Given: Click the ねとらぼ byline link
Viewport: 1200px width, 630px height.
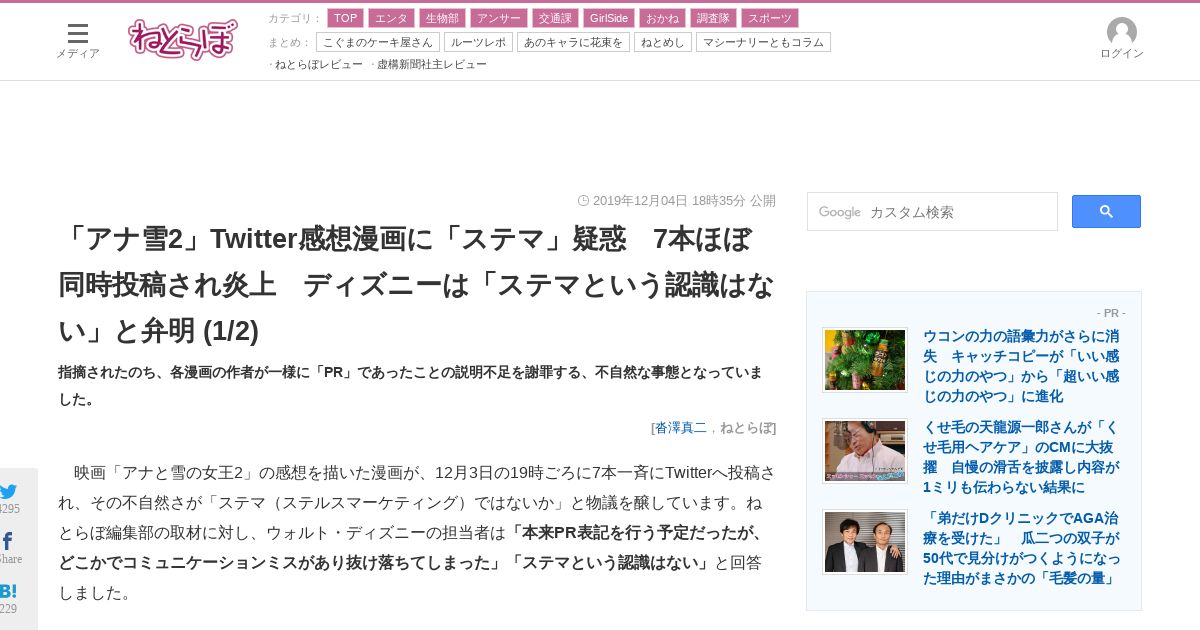Looking at the screenshot, I should (746, 427).
